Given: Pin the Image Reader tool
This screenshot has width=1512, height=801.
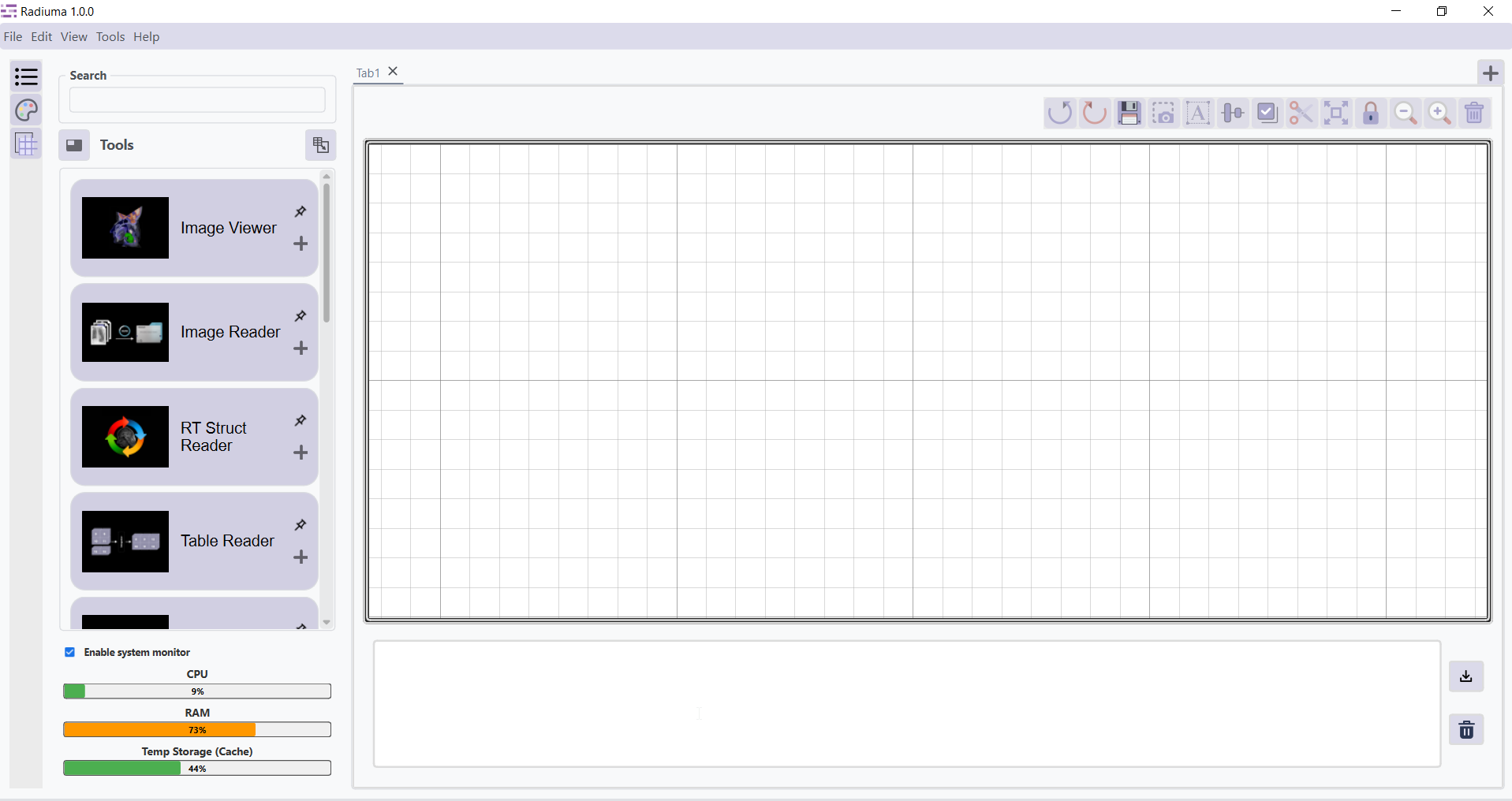Looking at the screenshot, I should pos(301,316).
